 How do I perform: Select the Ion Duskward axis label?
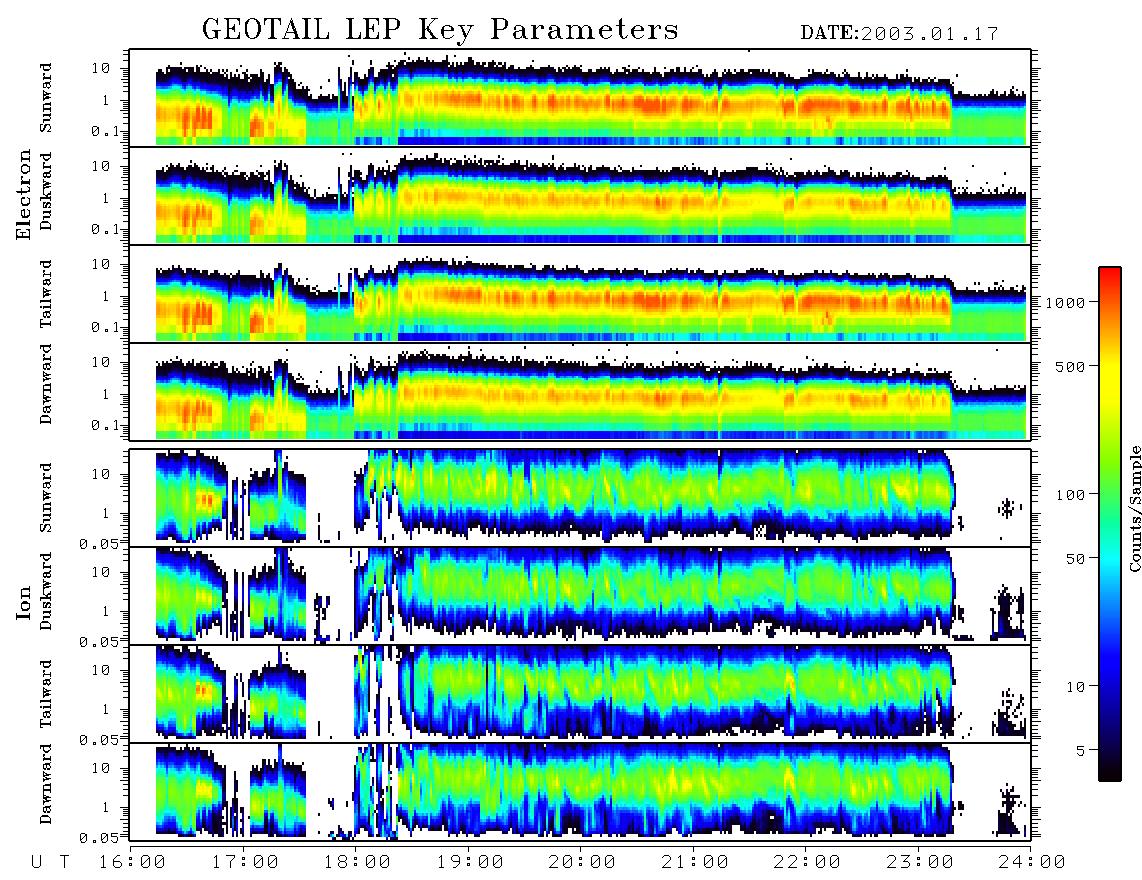point(46,592)
